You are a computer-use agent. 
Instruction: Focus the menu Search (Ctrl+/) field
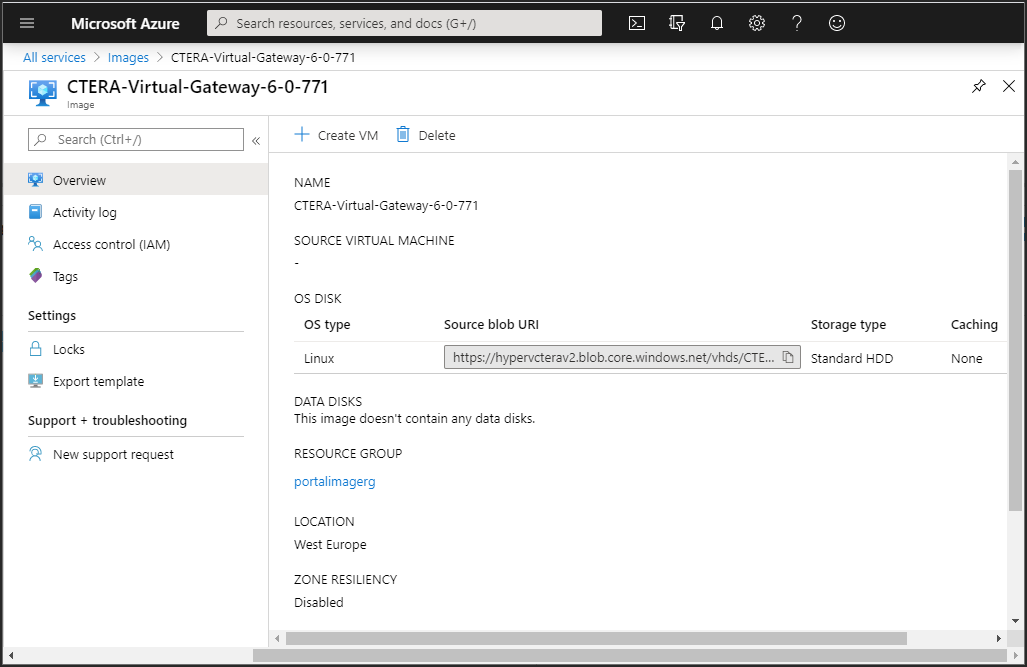136,140
